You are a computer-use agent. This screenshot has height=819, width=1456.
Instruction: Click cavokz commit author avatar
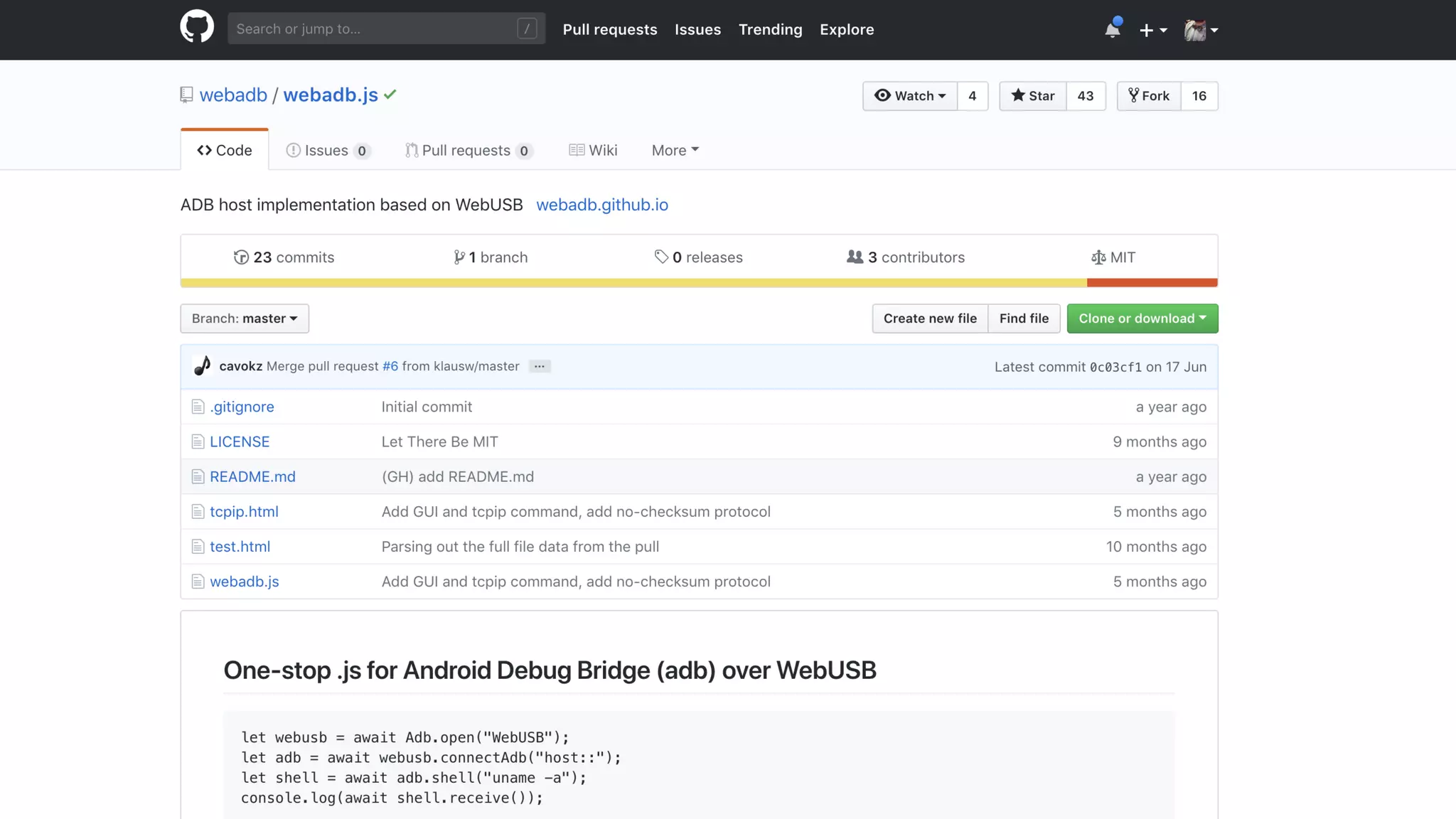click(202, 366)
